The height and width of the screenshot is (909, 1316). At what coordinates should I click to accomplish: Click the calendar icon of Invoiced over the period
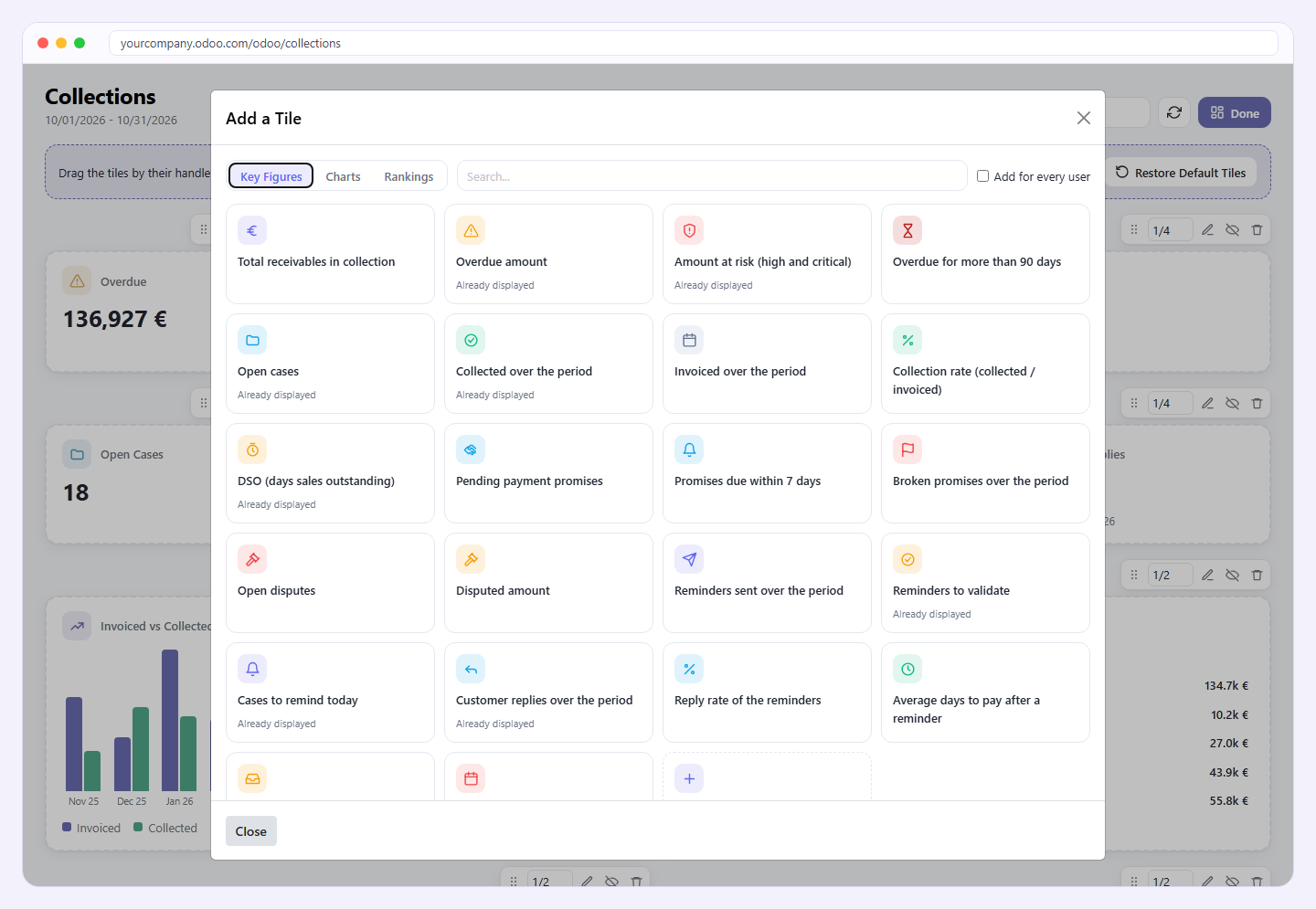tap(689, 340)
